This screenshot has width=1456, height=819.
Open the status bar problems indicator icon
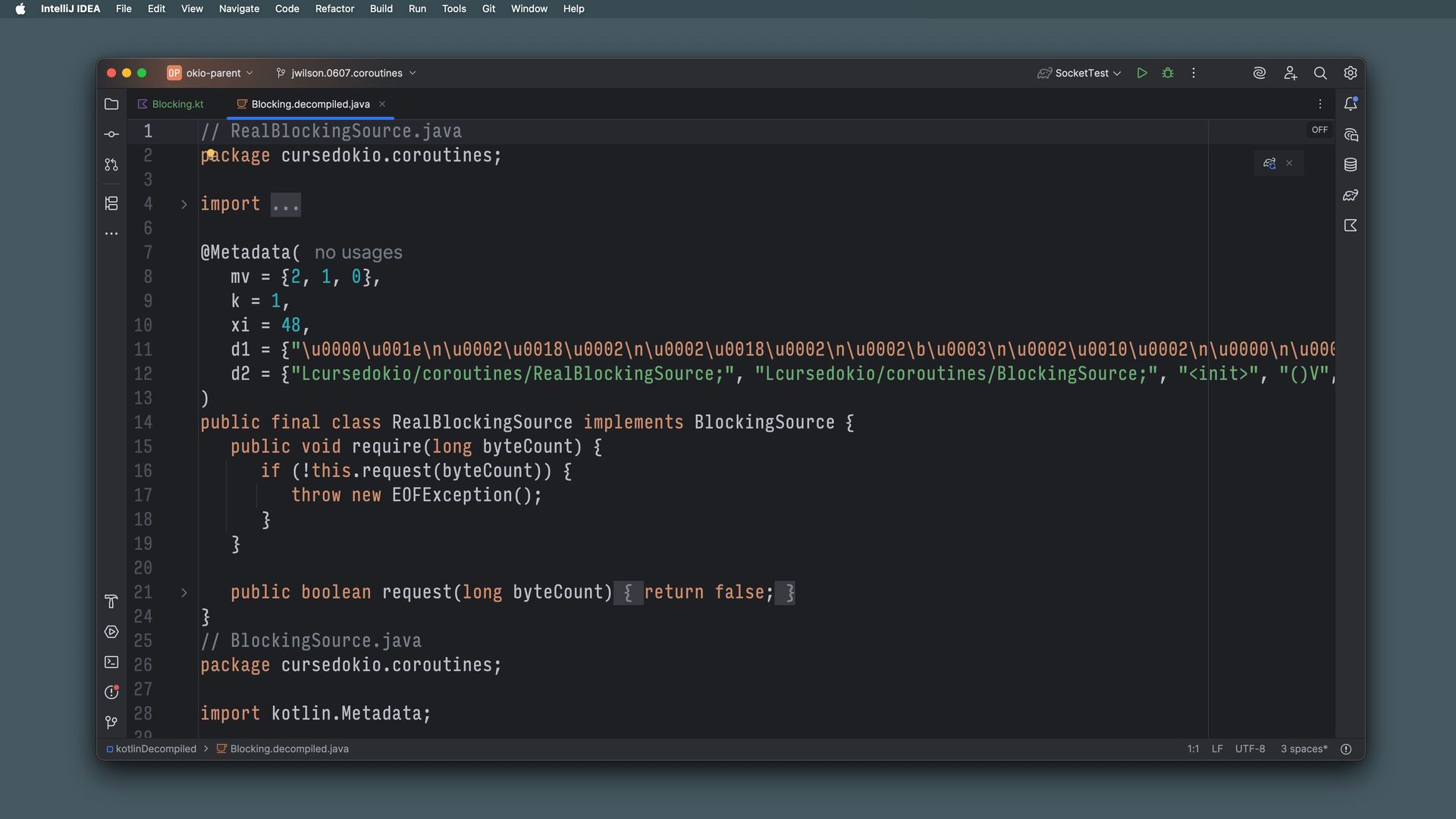[1346, 749]
